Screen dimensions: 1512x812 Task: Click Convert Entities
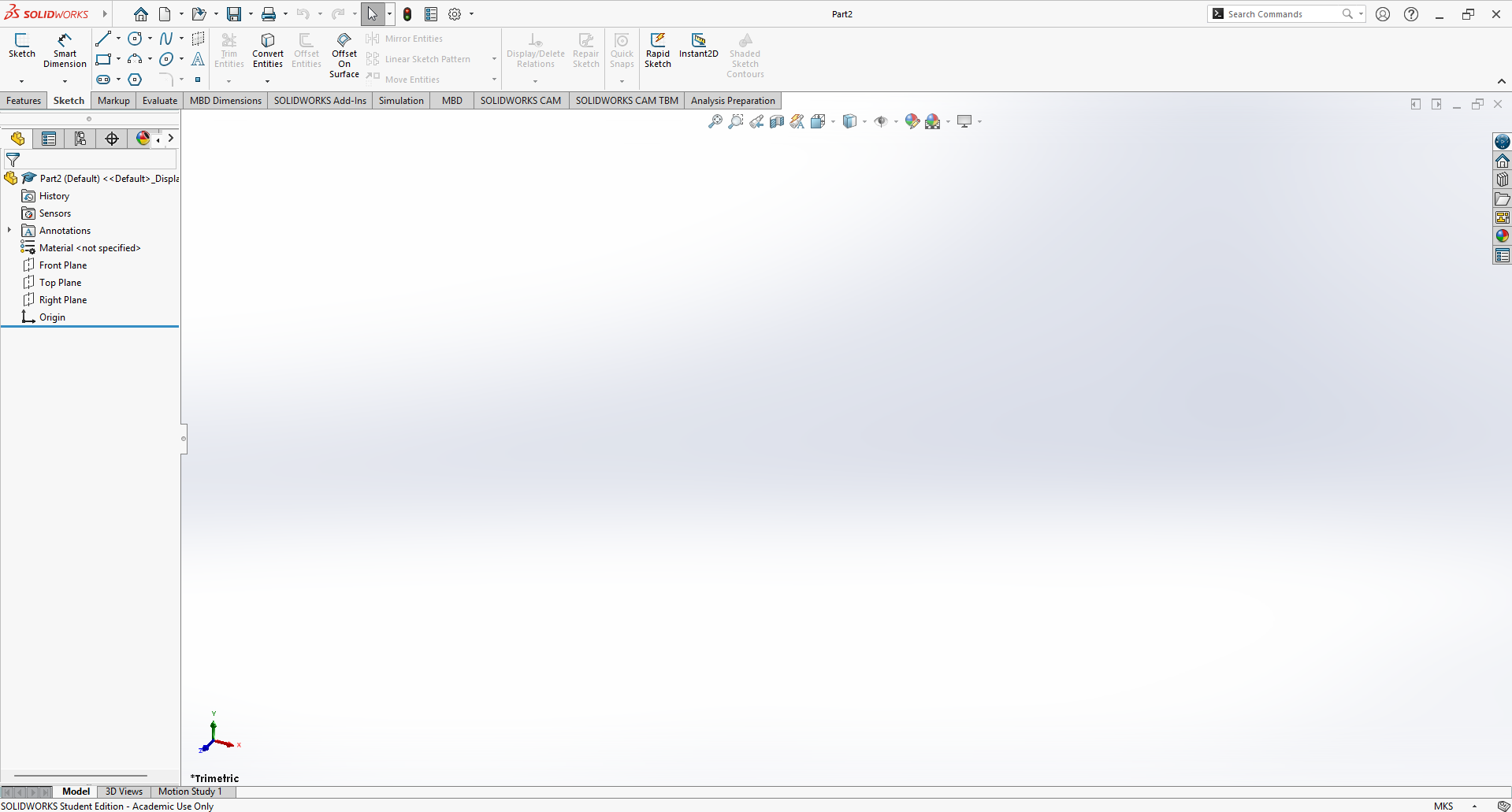click(268, 50)
